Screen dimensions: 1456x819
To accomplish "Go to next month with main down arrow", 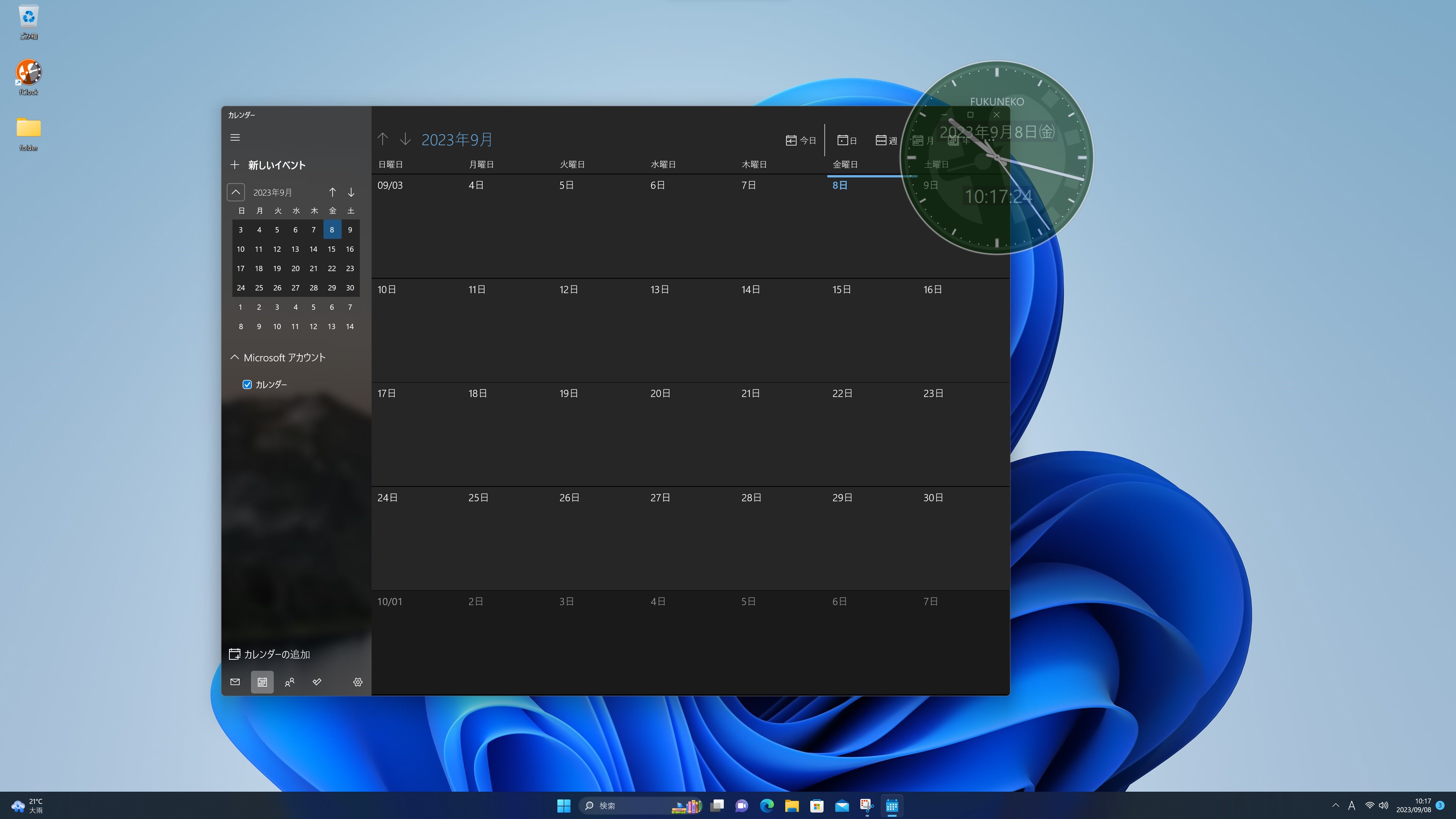I will pos(405,139).
